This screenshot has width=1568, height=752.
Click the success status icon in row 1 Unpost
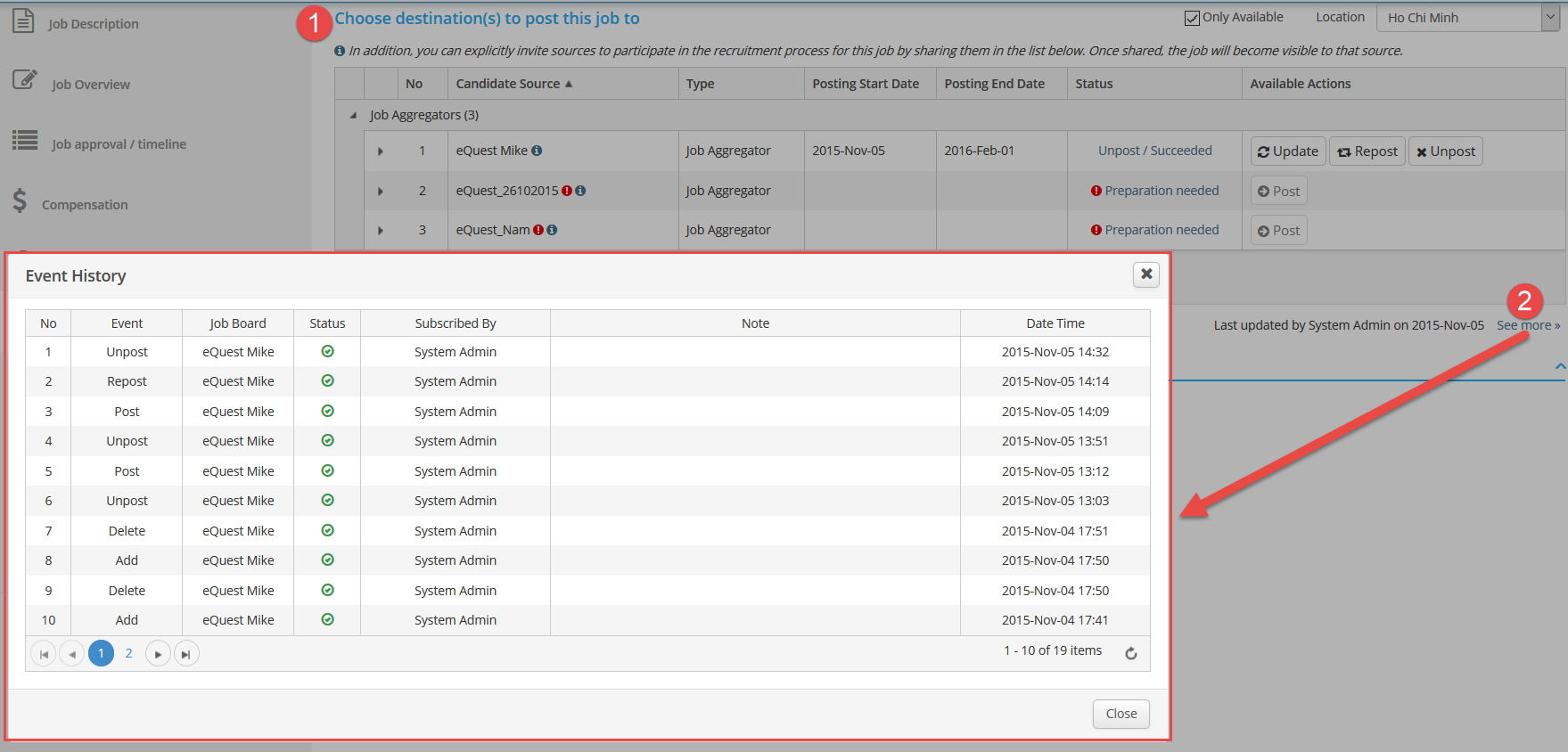pyautogui.click(x=327, y=351)
